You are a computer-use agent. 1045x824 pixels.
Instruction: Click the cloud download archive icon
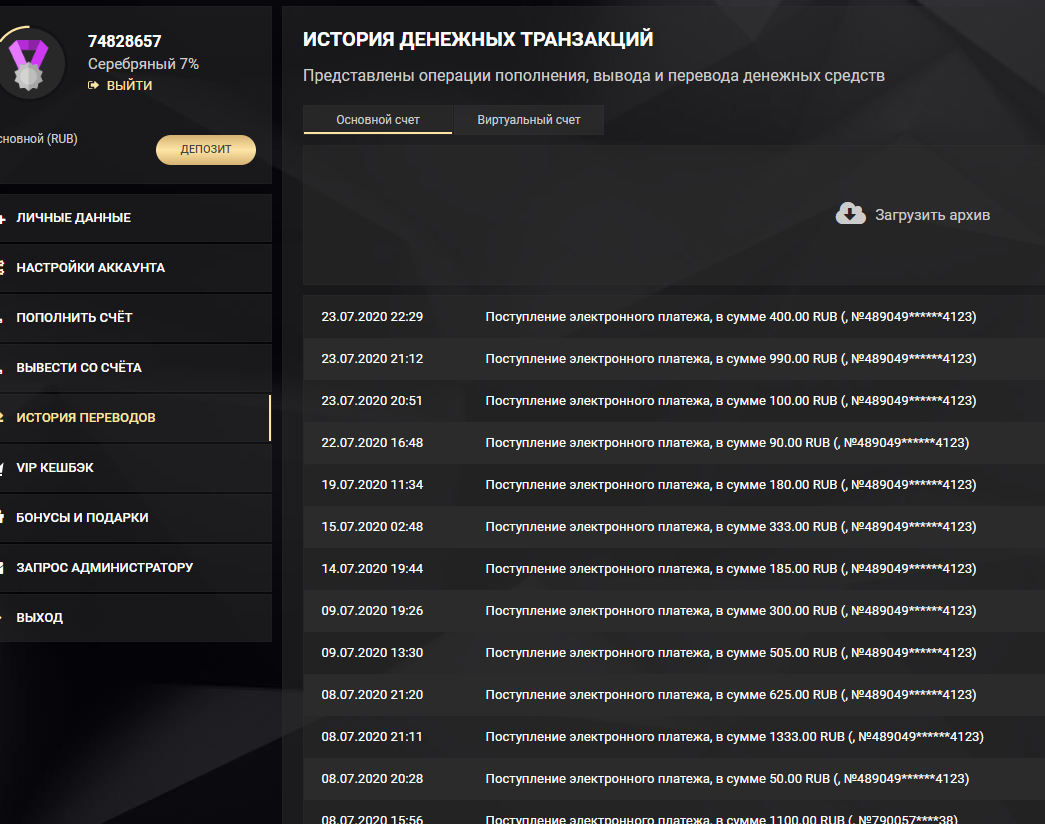(x=850, y=214)
